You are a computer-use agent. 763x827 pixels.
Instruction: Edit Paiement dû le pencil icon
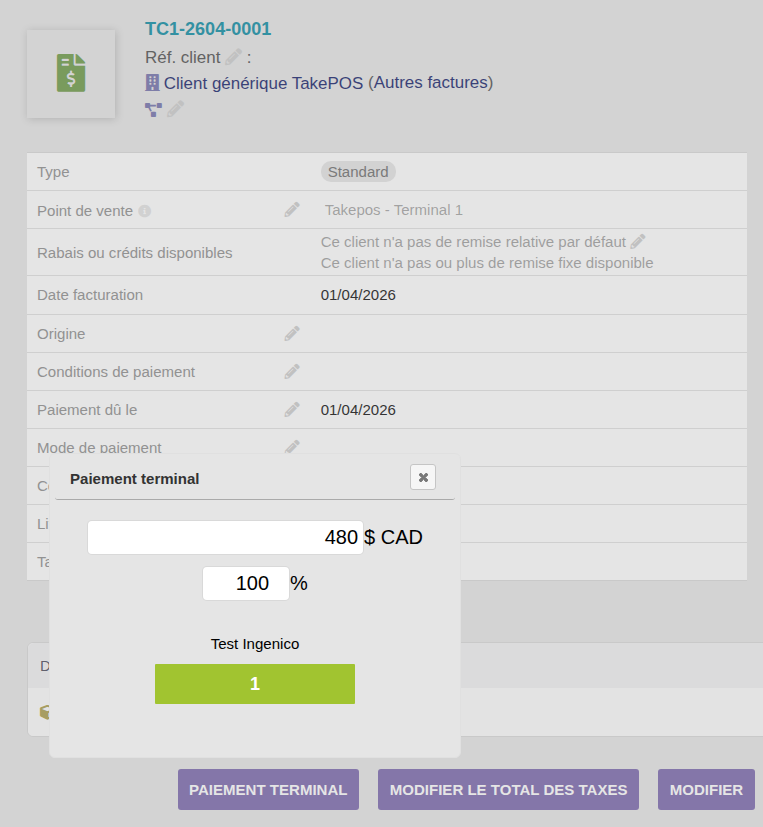point(292,409)
